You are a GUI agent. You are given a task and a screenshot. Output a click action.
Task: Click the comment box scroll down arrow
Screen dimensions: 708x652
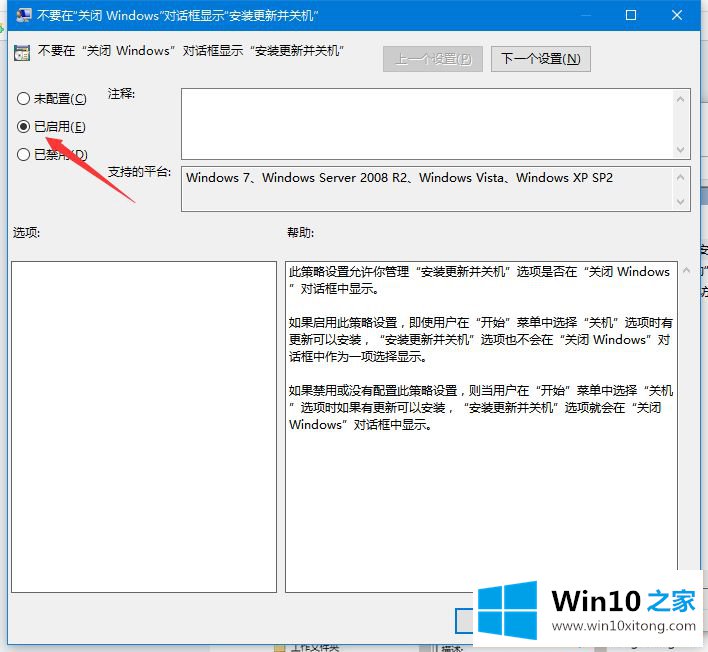(680, 149)
